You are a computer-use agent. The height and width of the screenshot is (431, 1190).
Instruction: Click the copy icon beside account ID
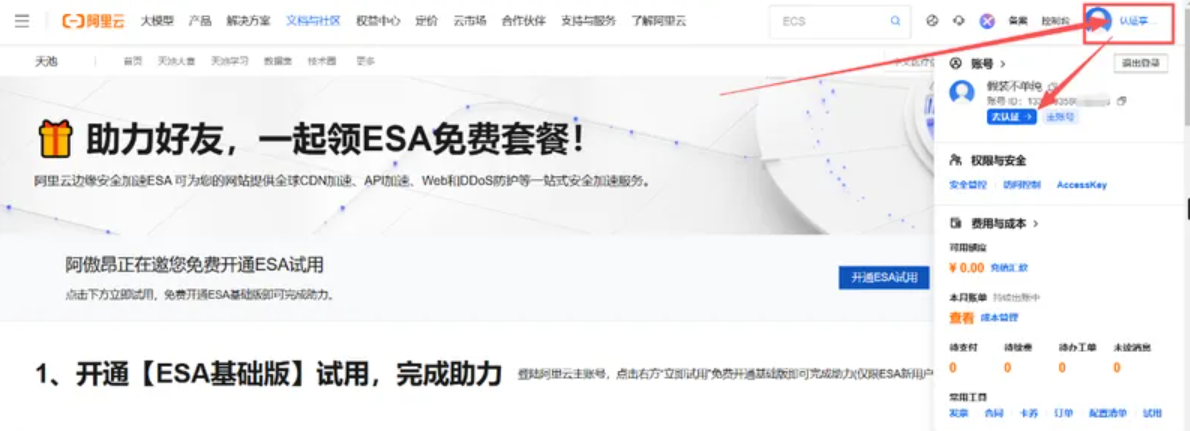point(1122,101)
